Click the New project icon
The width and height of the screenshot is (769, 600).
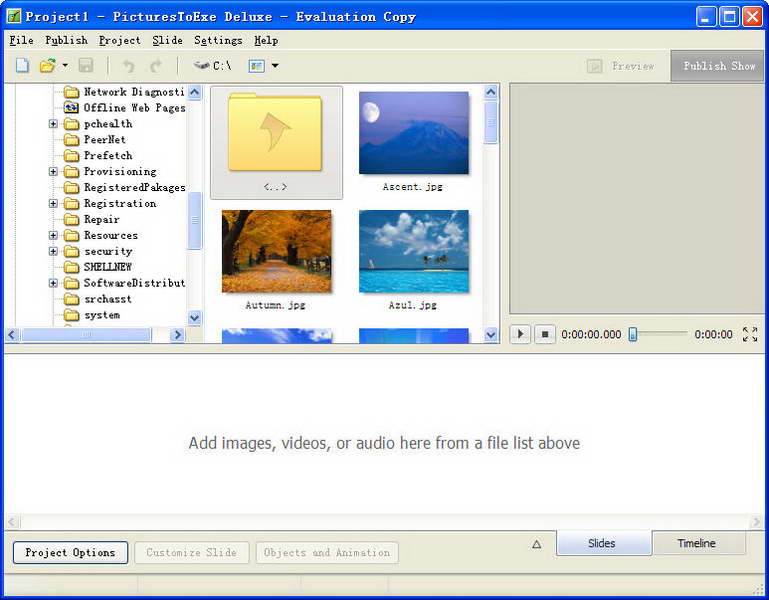point(22,66)
